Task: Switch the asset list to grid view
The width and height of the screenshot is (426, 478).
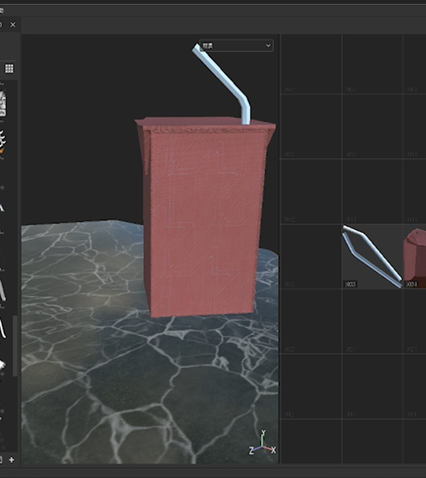Action: coord(9,69)
